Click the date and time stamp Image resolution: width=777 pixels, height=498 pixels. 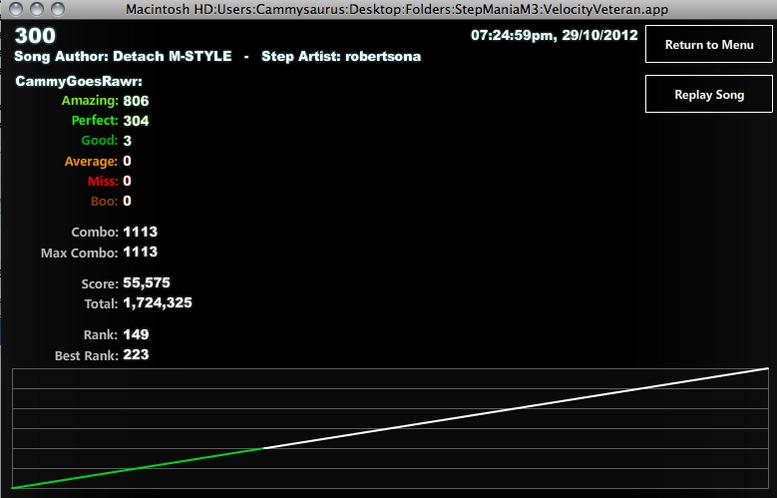(554, 35)
